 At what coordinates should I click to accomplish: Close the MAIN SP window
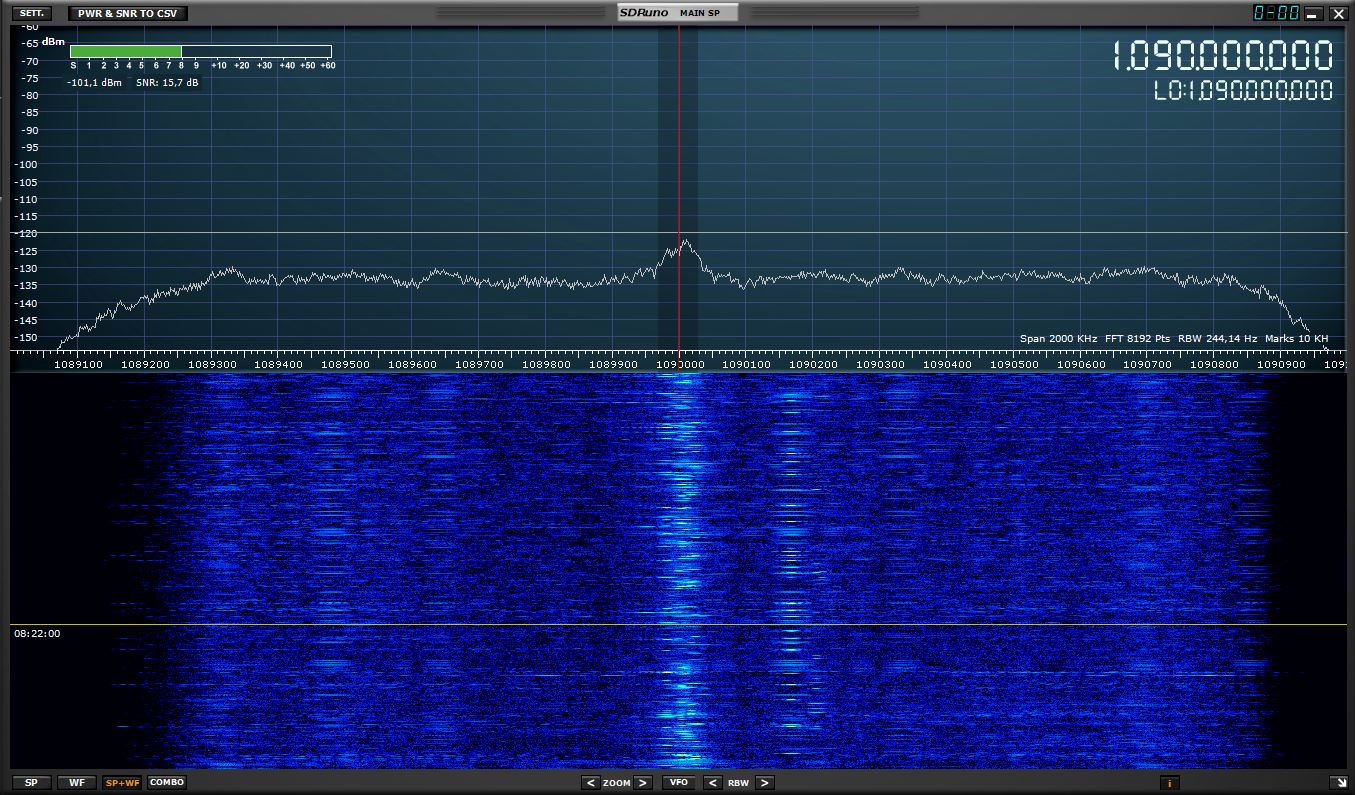click(x=1338, y=14)
